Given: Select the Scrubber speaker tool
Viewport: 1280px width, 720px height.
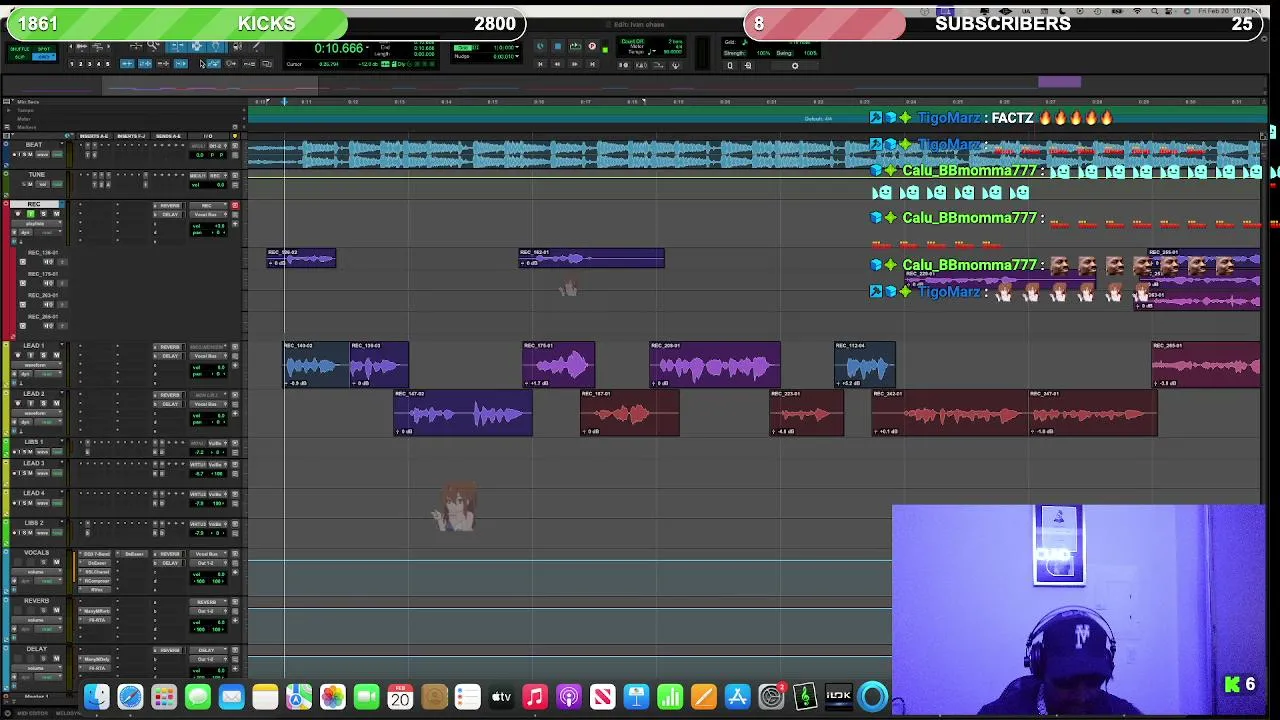Looking at the screenshot, I should point(237,46).
